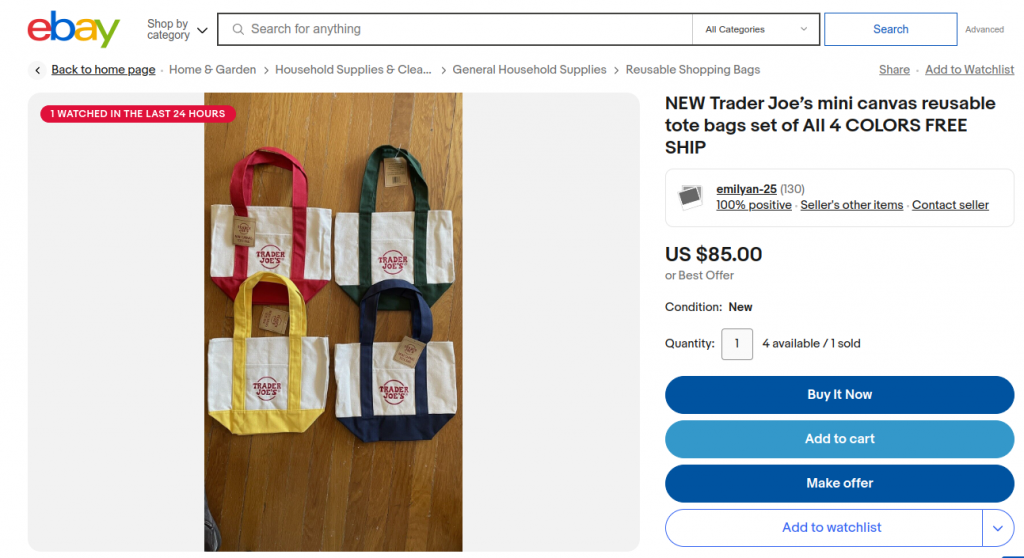Click the seller's avatar icon
The width and height of the screenshot is (1024, 558).
click(690, 197)
